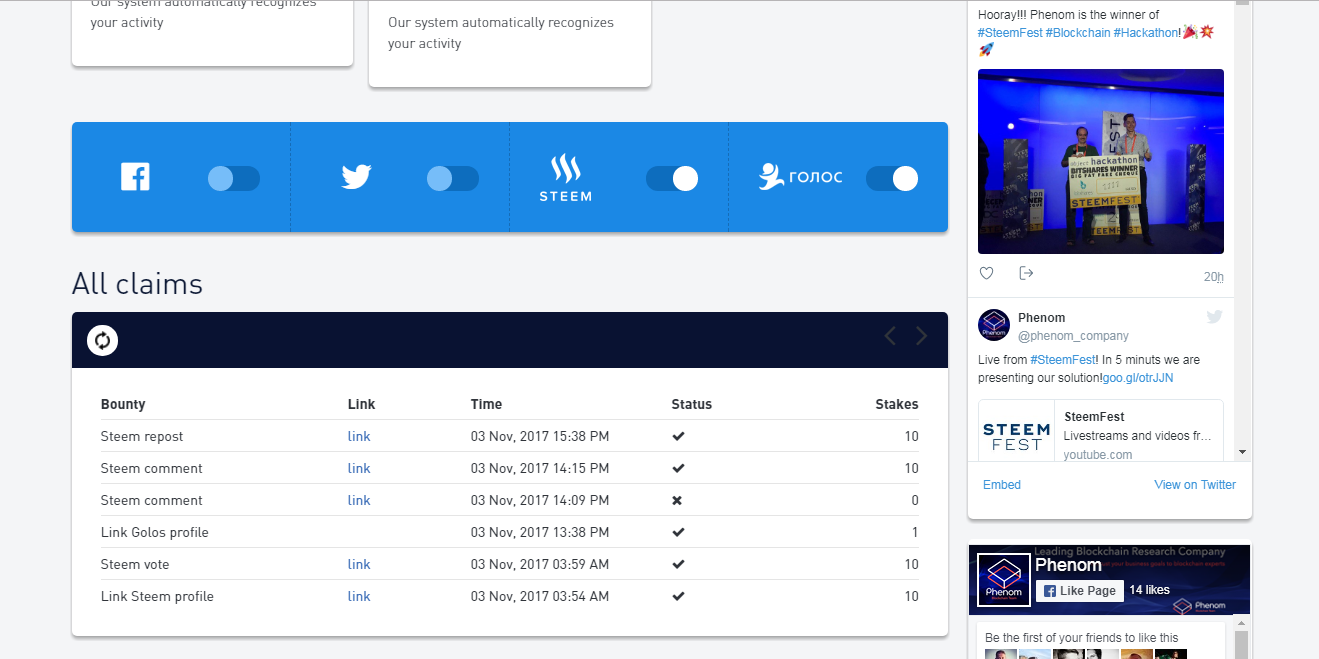This screenshot has height=659, width=1319.
Task: Click the Steem logo icon
Action: click(x=566, y=178)
